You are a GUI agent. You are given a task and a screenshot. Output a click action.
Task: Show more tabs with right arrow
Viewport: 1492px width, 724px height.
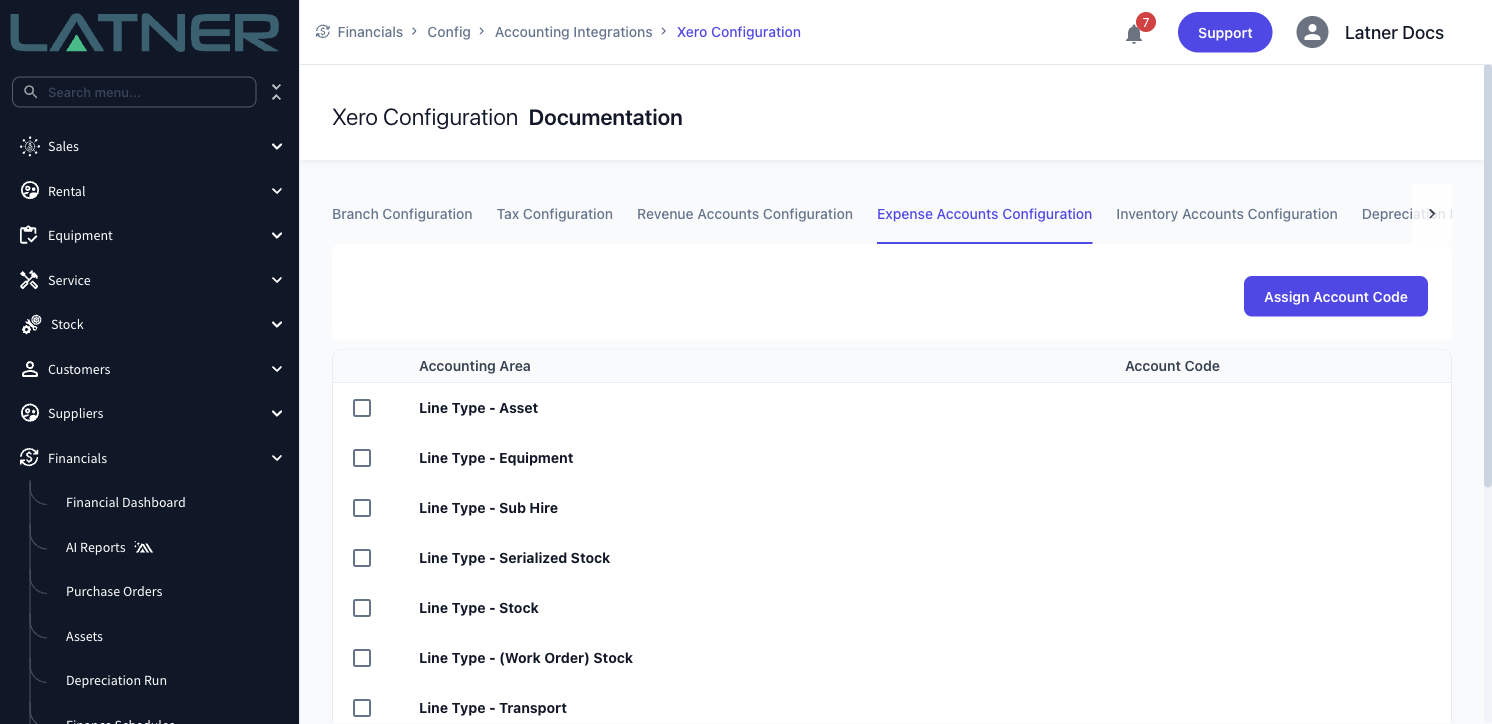coord(1432,214)
